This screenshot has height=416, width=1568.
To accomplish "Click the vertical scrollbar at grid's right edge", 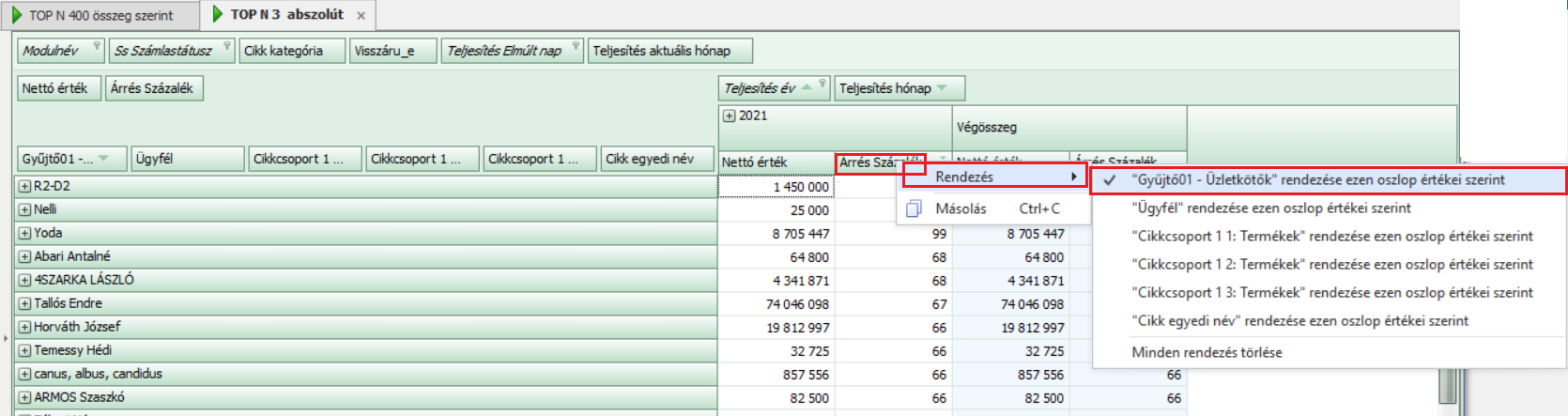I will (1447, 385).
